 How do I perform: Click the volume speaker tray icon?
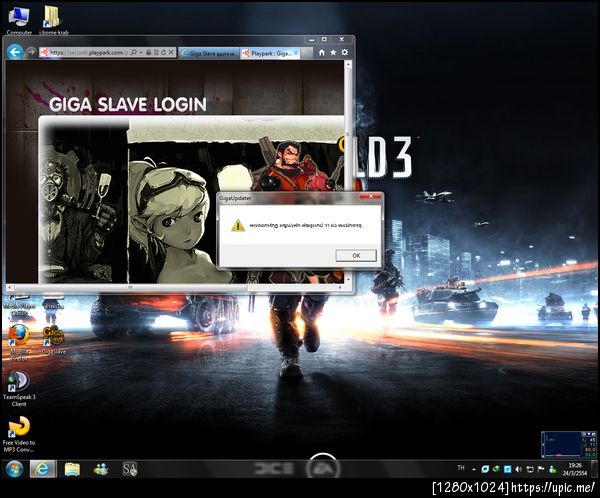point(518,469)
